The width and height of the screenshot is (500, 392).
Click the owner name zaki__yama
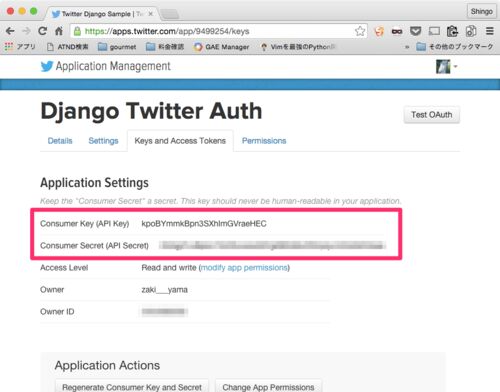(165, 290)
